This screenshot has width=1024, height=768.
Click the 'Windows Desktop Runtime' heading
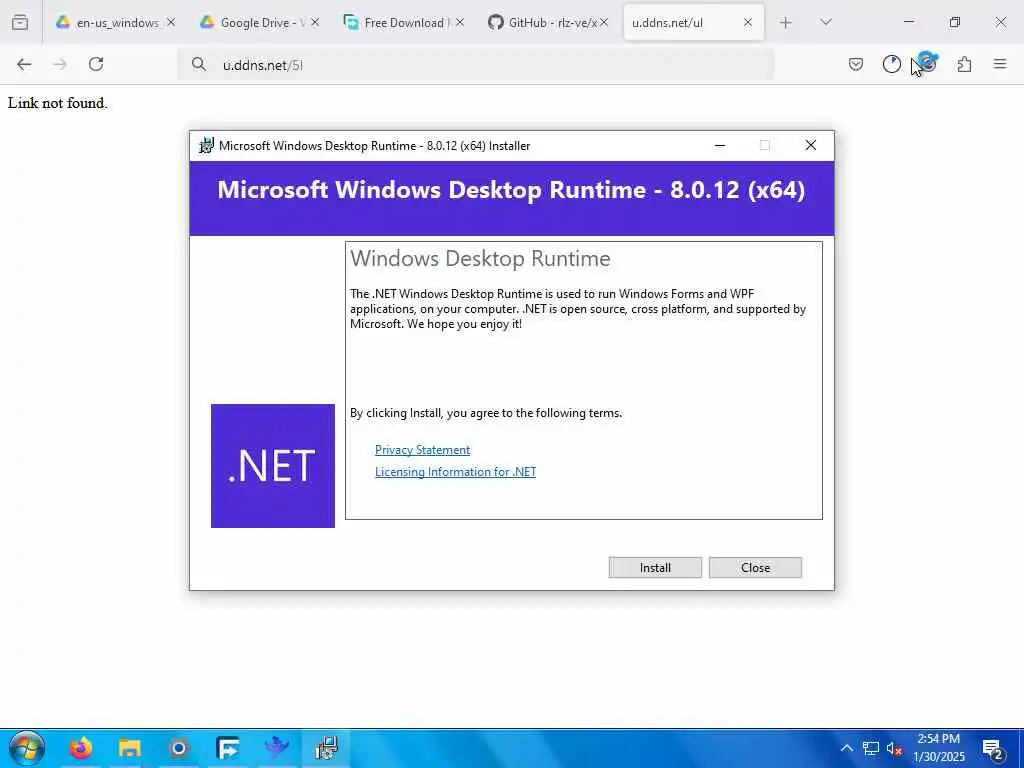coord(480,259)
